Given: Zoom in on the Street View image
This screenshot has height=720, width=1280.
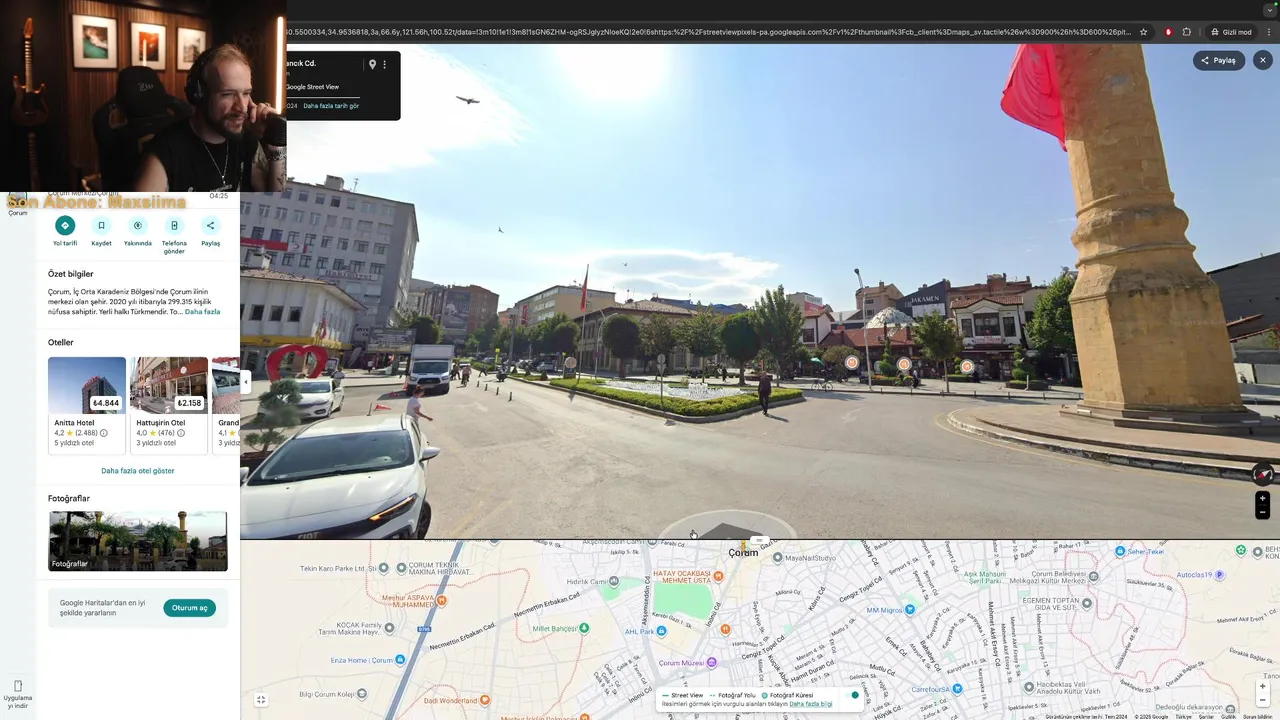Looking at the screenshot, I should pos(1263,498).
